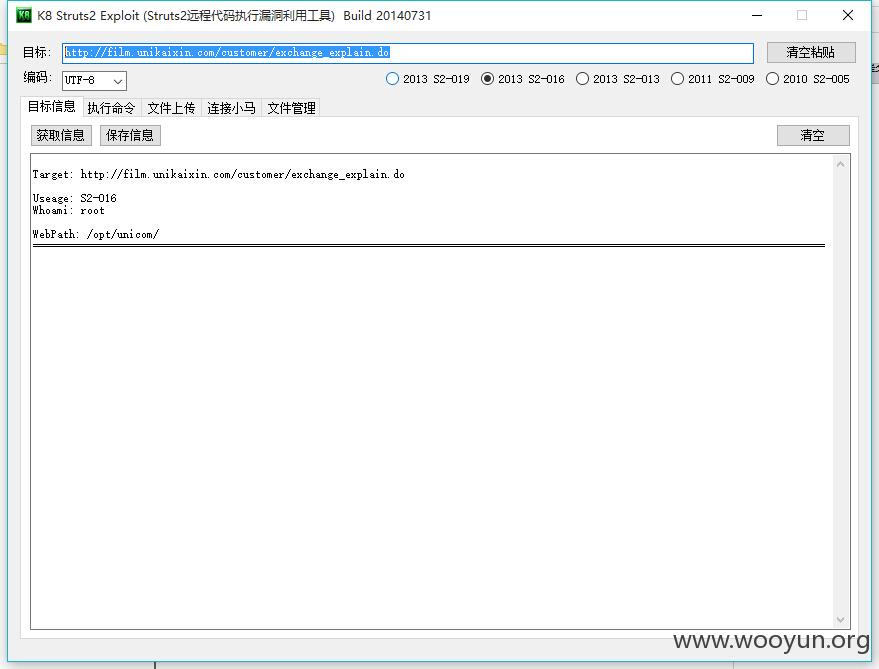
Task: Switch to the 目标信息 tab
Action: 52,107
